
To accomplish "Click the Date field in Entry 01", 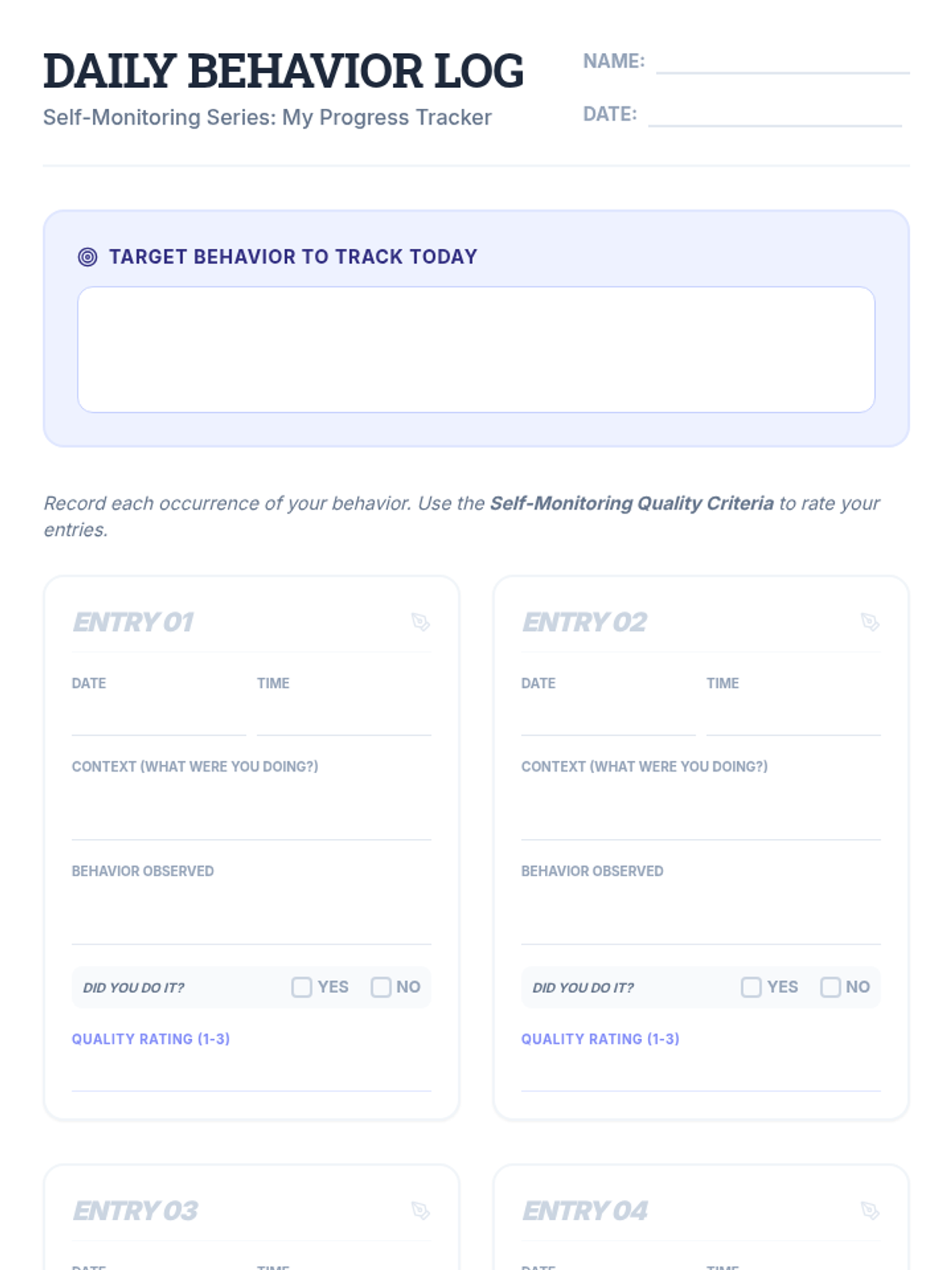I will pos(159,718).
